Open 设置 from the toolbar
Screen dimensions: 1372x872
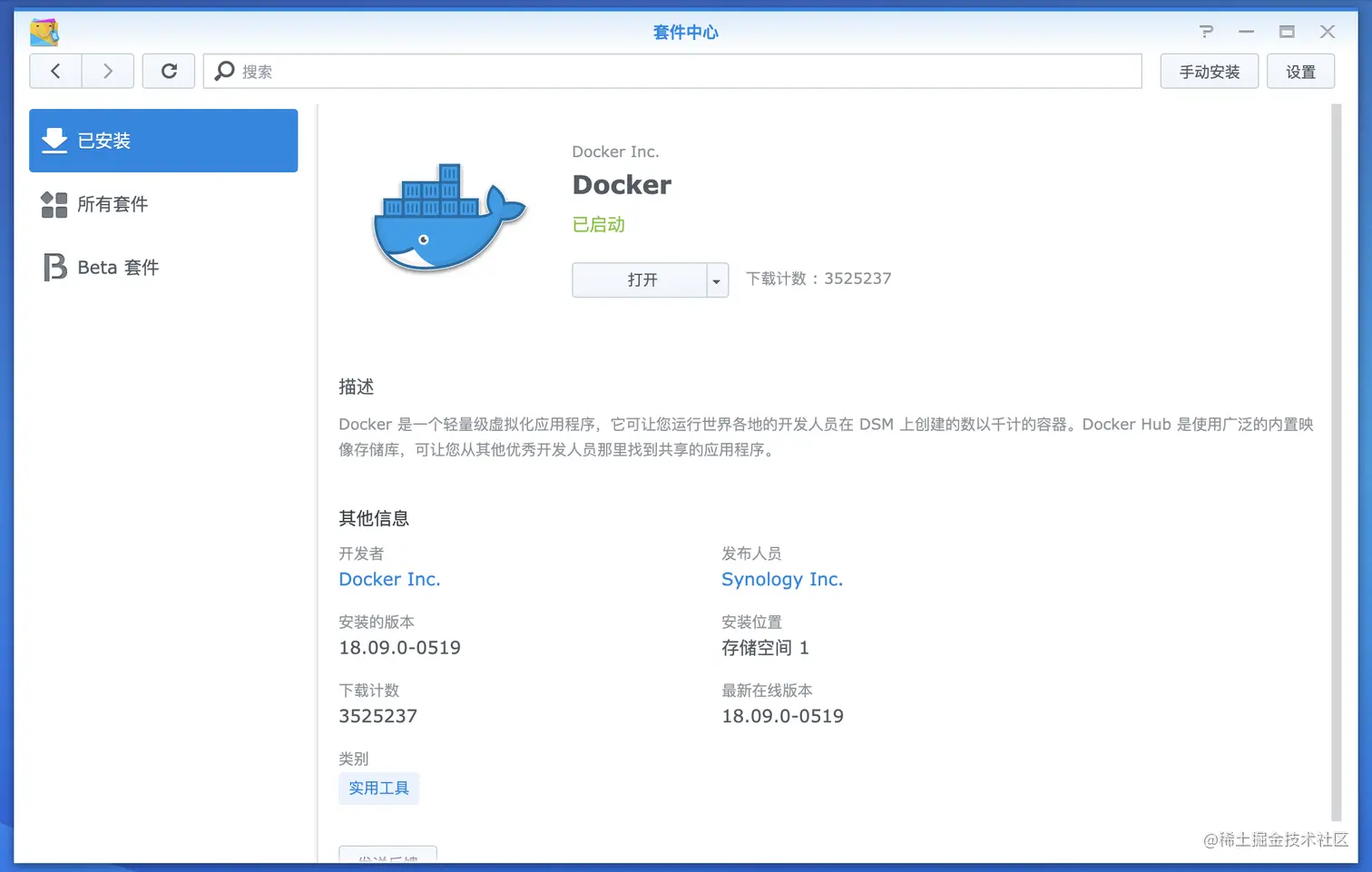(1300, 71)
